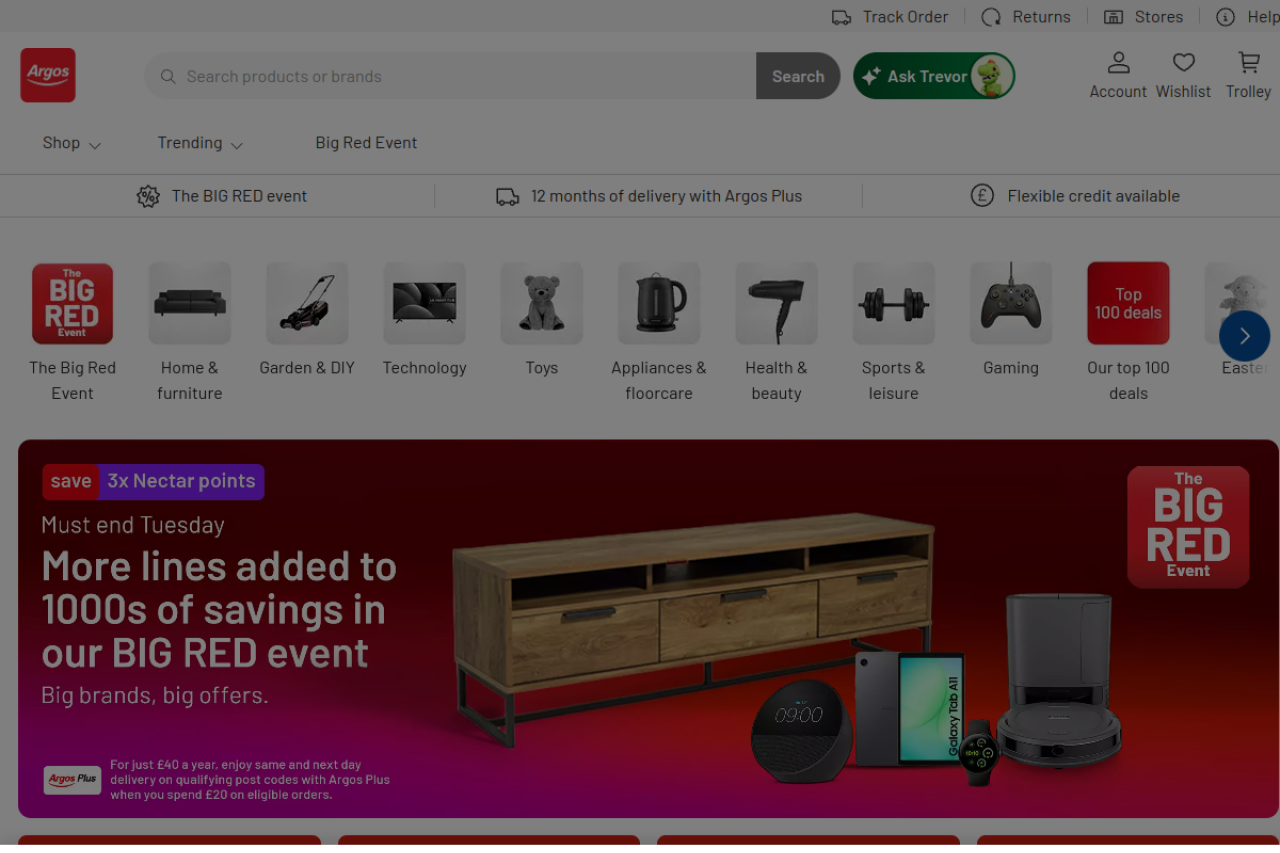Select the Technology TV category icon

point(424,303)
